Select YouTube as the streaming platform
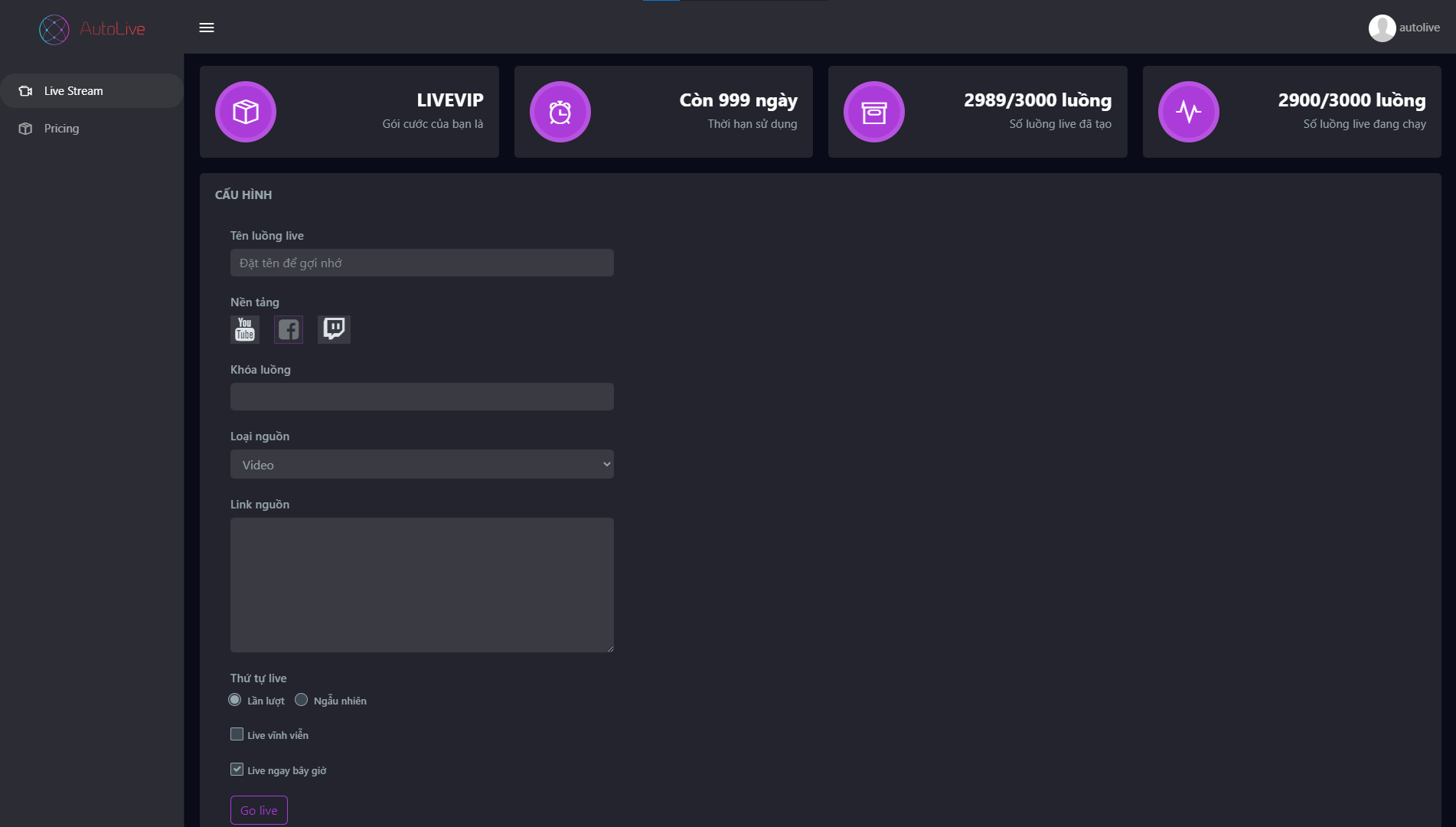The height and width of the screenshot is (827, 1456). [x=245, y=329]
